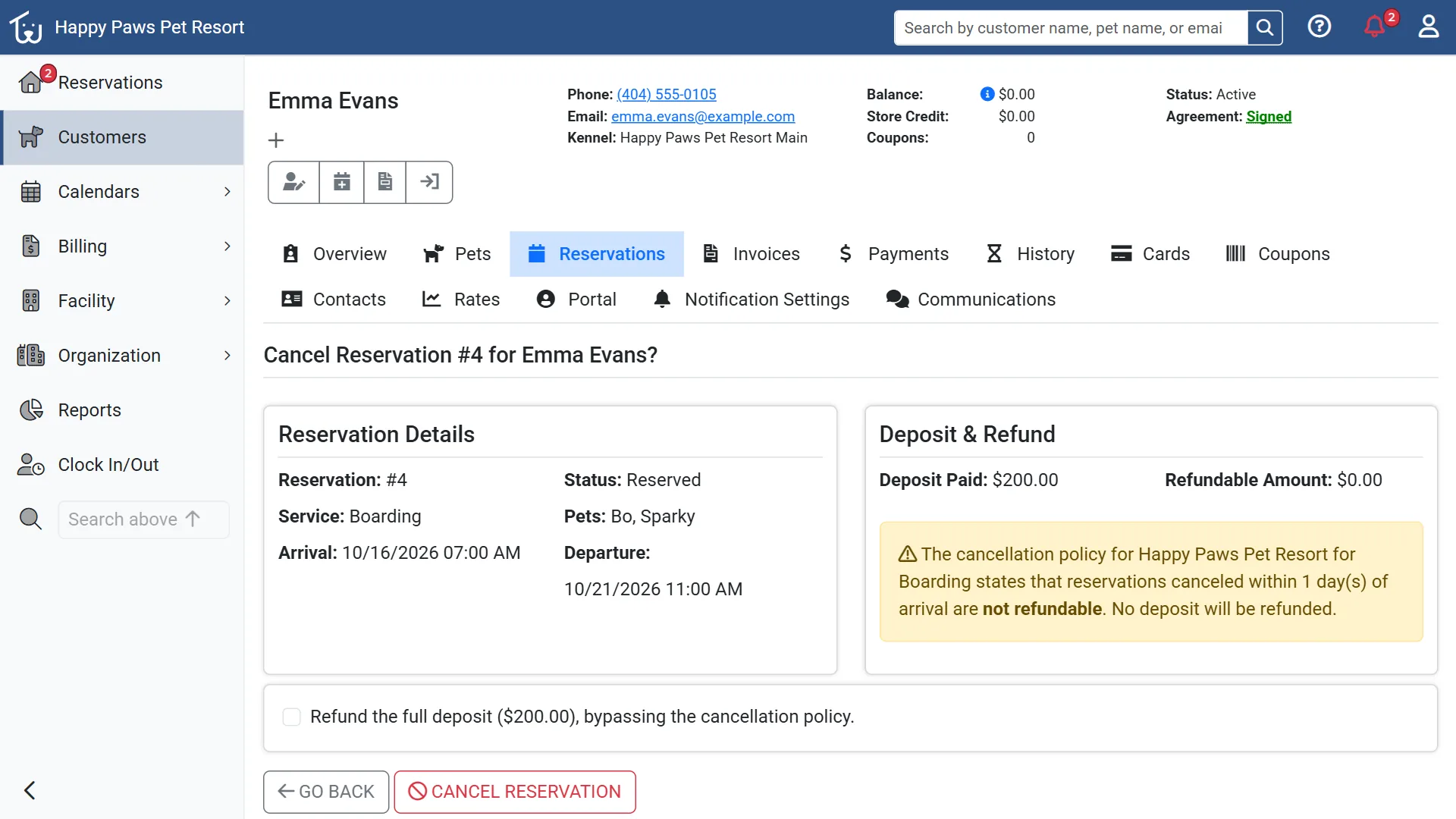The width and height of the screenshot is (1456, 819).
Task: Click the Signed agreement link
Action: click(1269, 116)
